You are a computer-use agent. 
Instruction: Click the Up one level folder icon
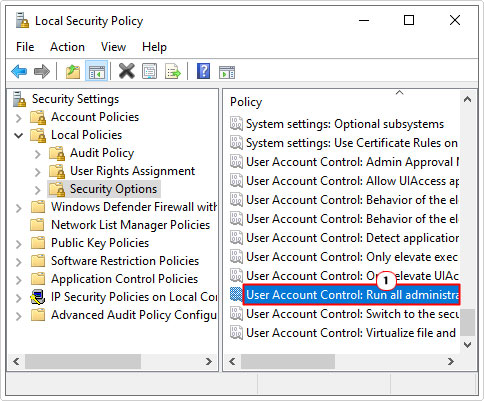coord(73,71)
